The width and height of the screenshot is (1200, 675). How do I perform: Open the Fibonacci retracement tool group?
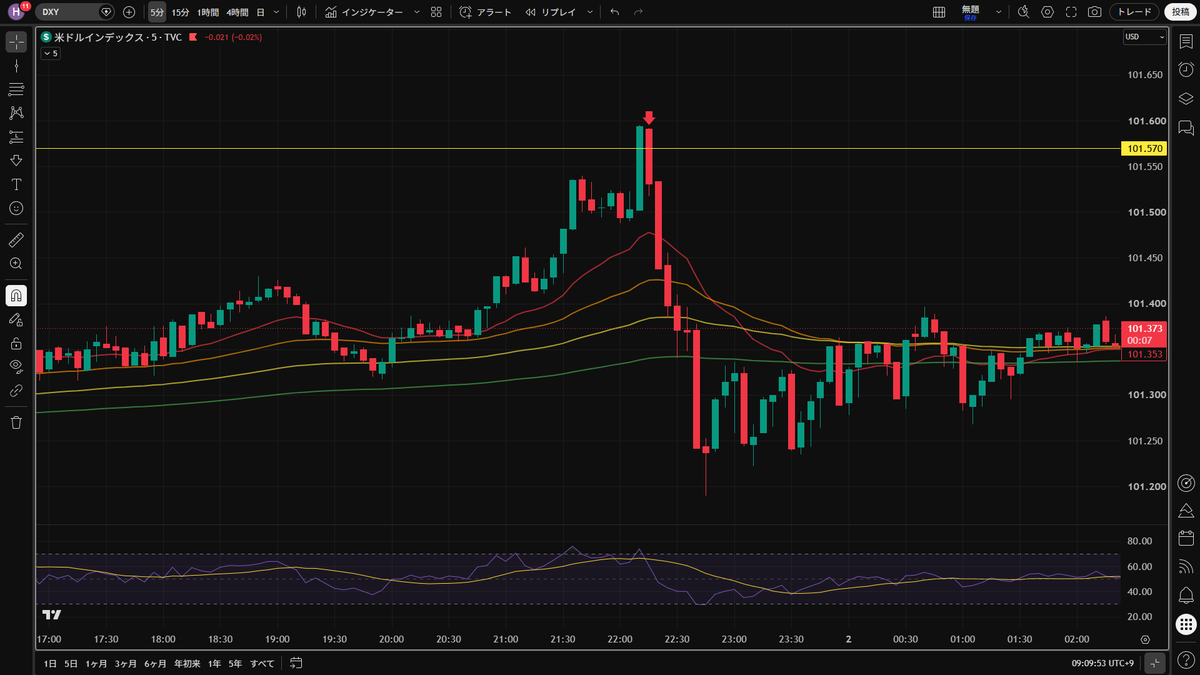click(16, 89)
